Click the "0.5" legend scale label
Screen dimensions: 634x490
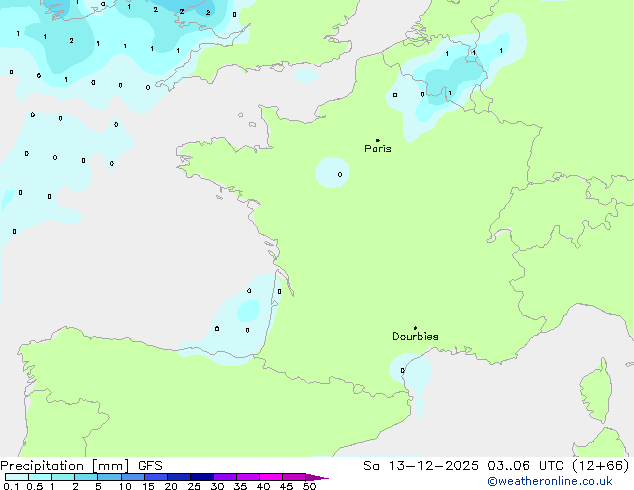coord(35,486)
